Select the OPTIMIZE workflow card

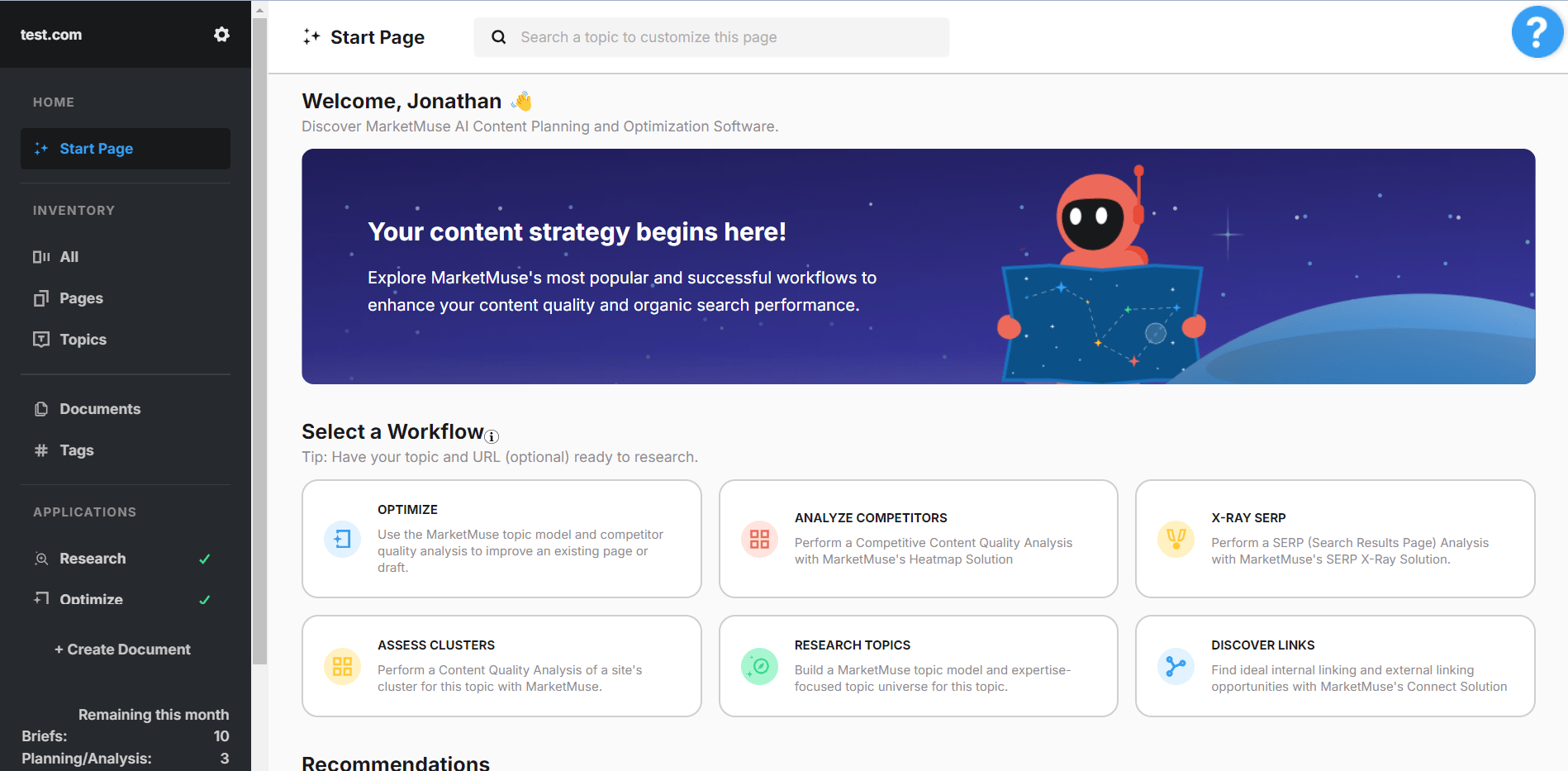coord(501,539)
